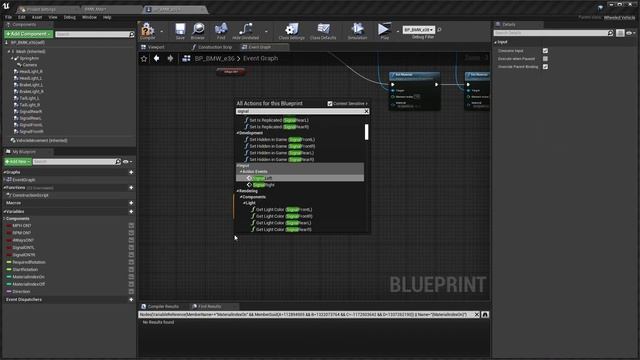Toggle editable eye for RPM ON? variable

coord(131,233)
